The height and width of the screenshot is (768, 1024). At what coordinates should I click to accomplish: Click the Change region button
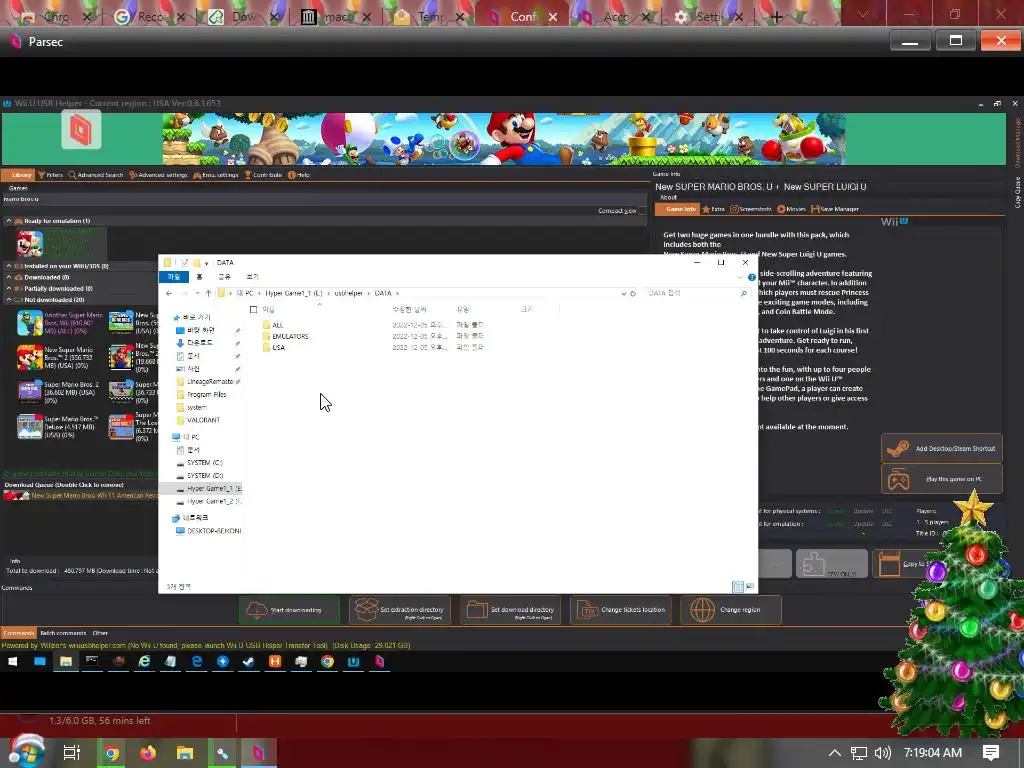coord(731,610)
